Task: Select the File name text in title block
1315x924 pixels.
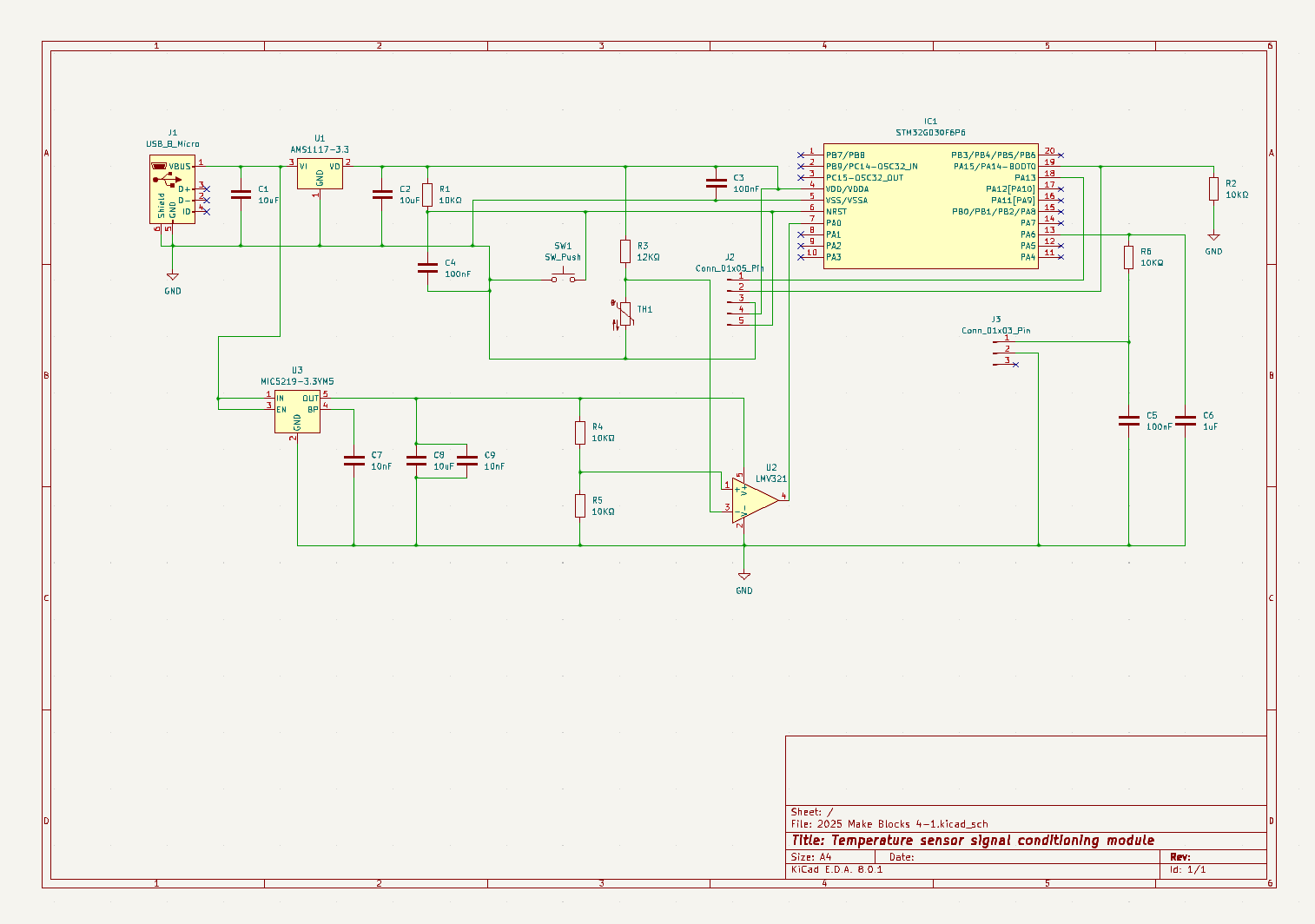Action: (889, 824)
